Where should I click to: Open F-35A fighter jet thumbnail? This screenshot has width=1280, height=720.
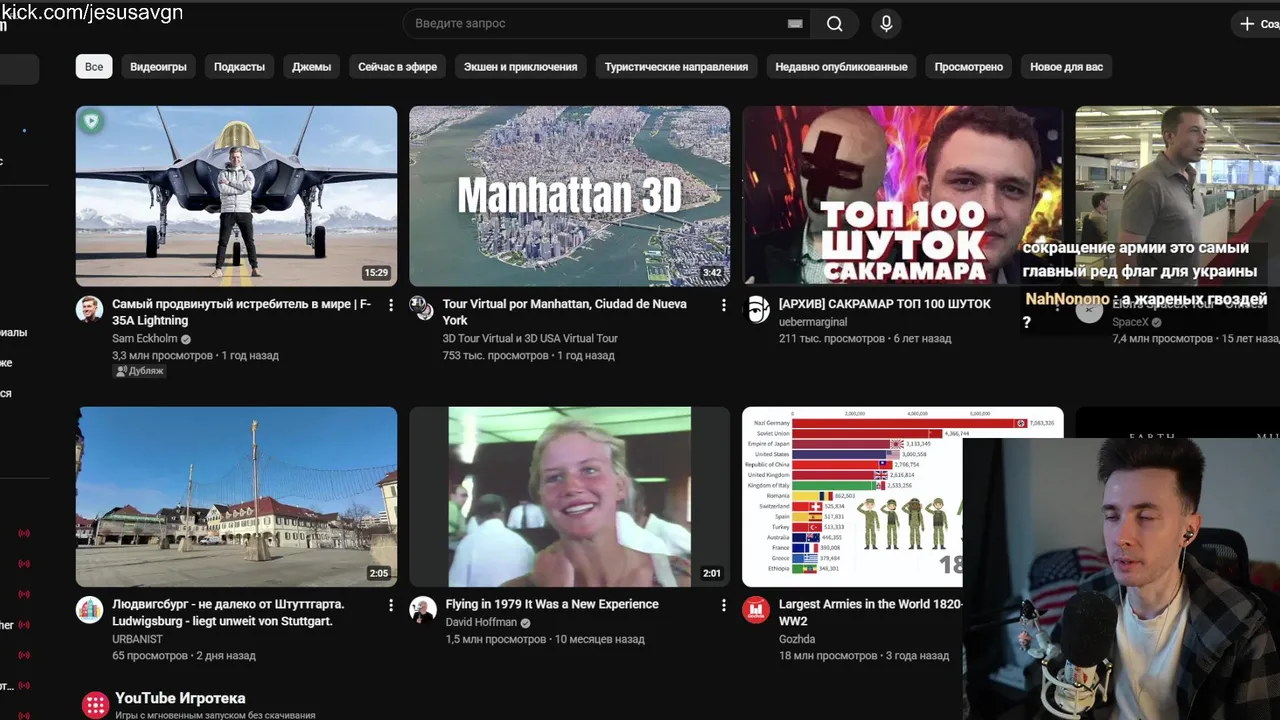click(236, 196)
